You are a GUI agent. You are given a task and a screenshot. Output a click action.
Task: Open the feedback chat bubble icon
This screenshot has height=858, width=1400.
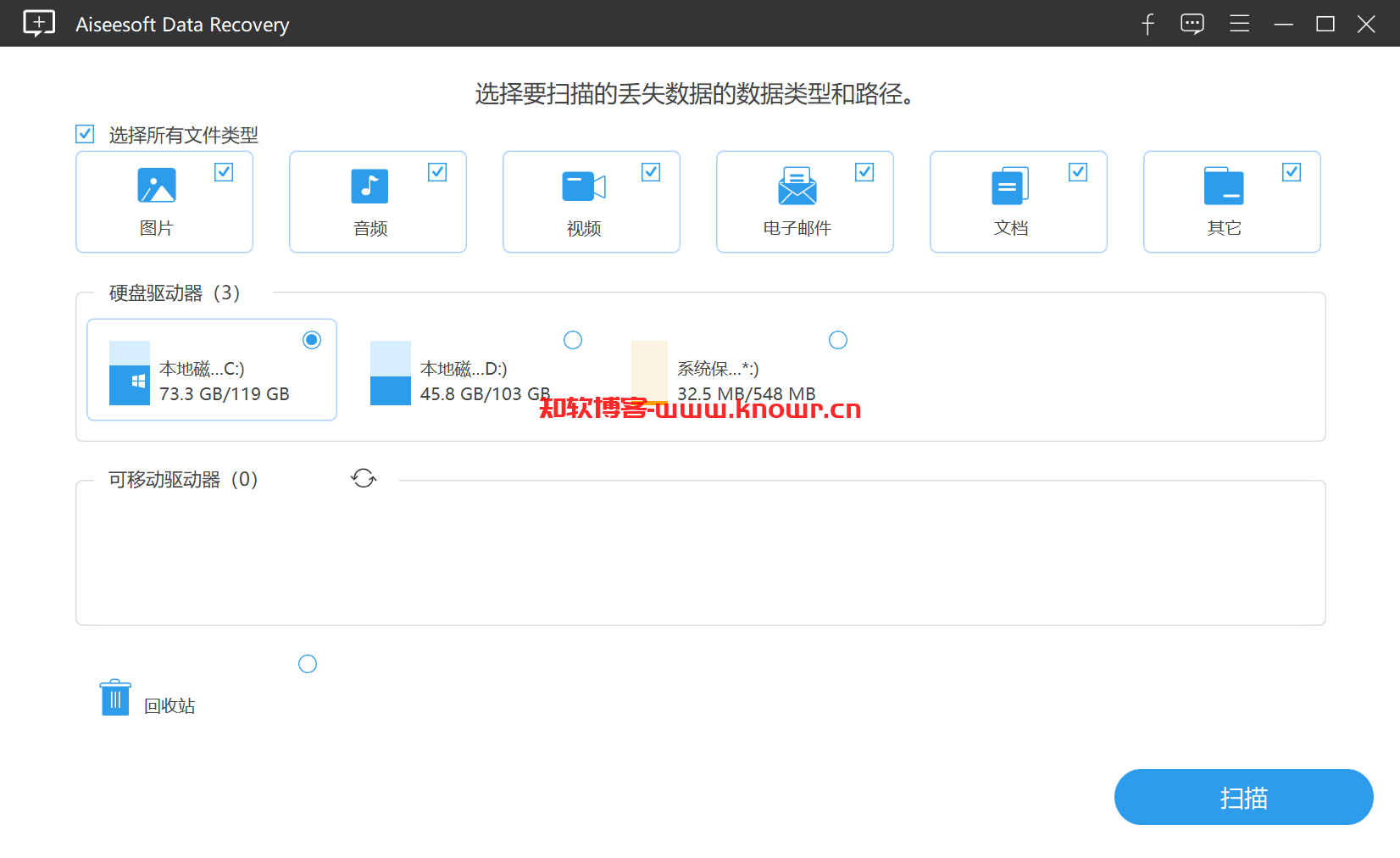[x=1192, y=24]
